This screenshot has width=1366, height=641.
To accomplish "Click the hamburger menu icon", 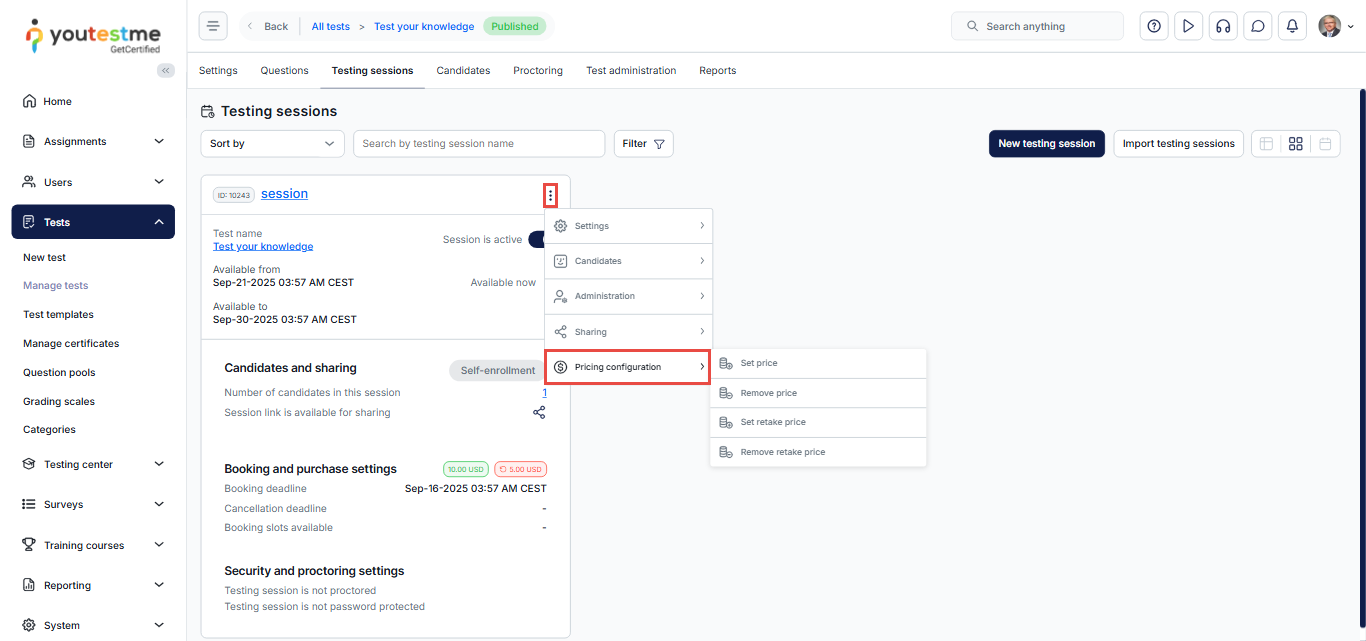I will 213,27.
